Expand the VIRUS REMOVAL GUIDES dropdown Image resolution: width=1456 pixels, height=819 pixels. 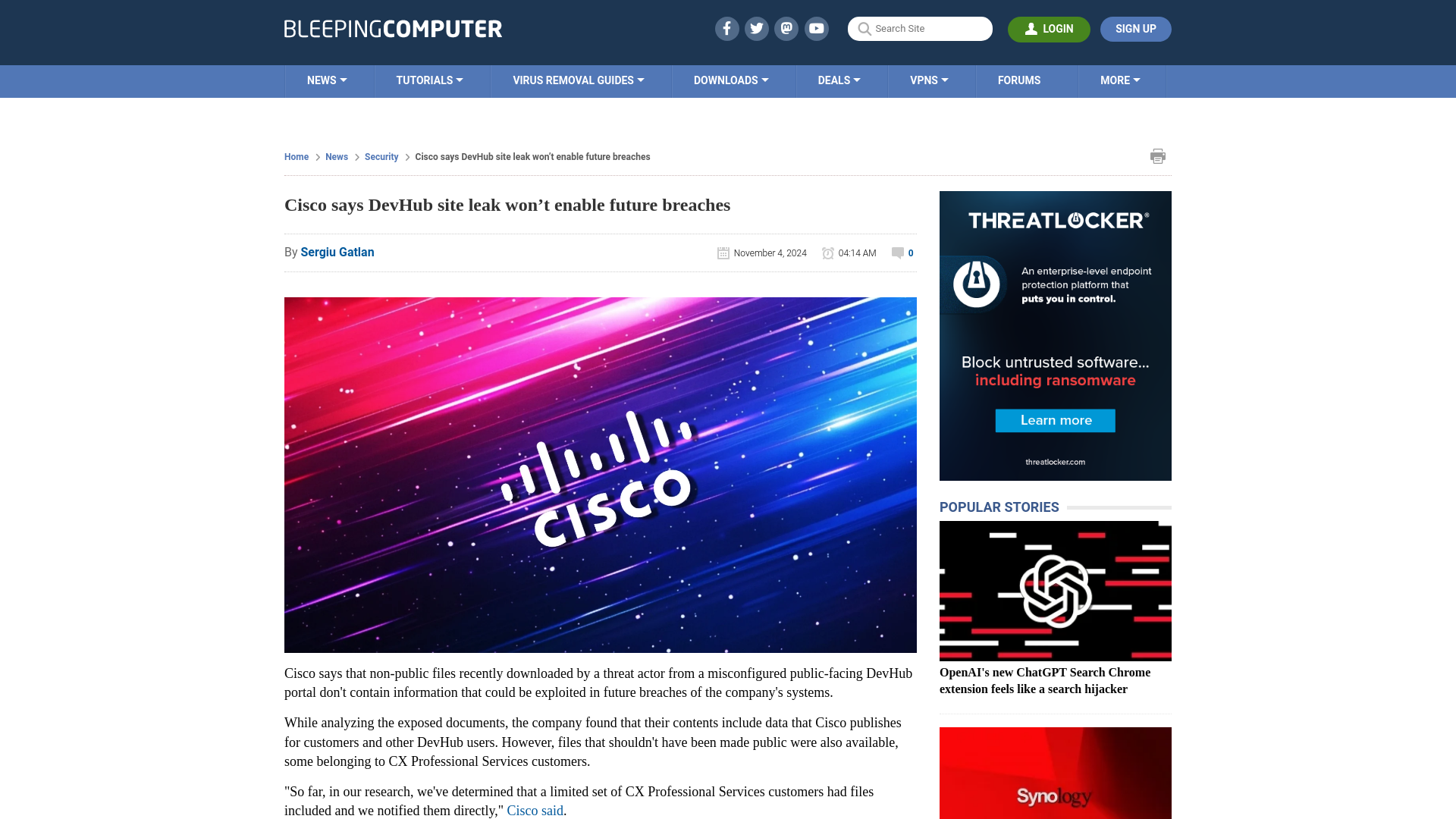tap(578, 81)
